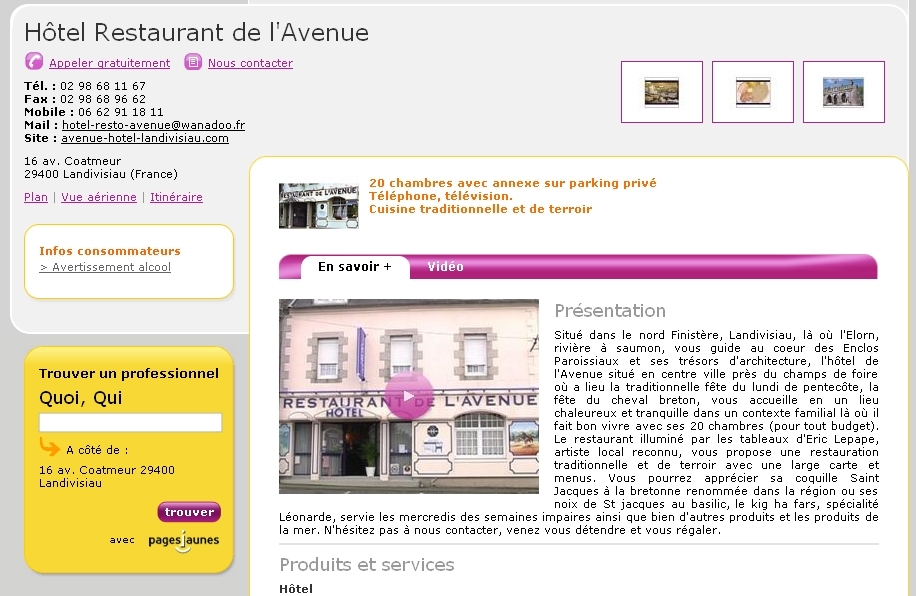916x596 pixels.
Task: Open the Nous contacter link
Action: tap(250, 63)
